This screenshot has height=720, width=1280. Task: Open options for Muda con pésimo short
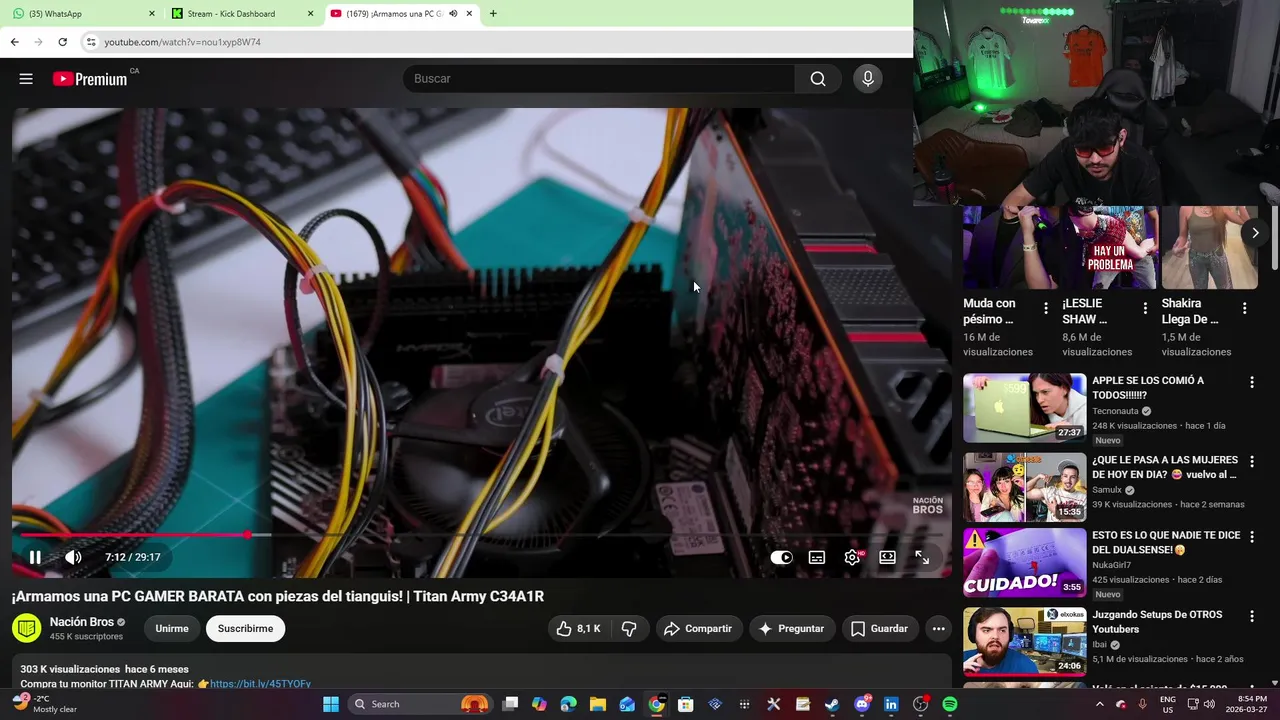click(1046, 309)
